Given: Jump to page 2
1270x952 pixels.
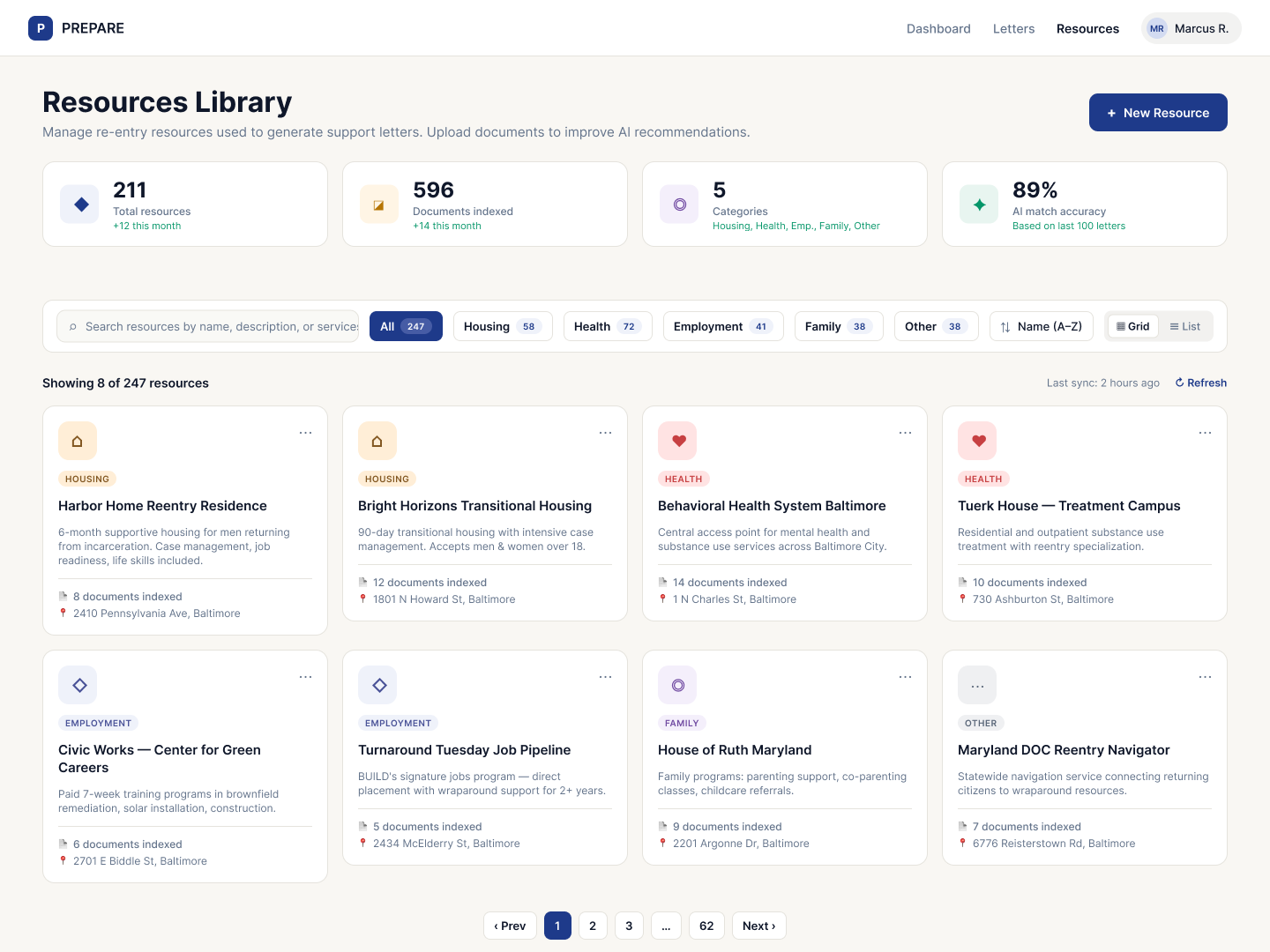Looking at the screenshot, I should (x=593, y=926).
